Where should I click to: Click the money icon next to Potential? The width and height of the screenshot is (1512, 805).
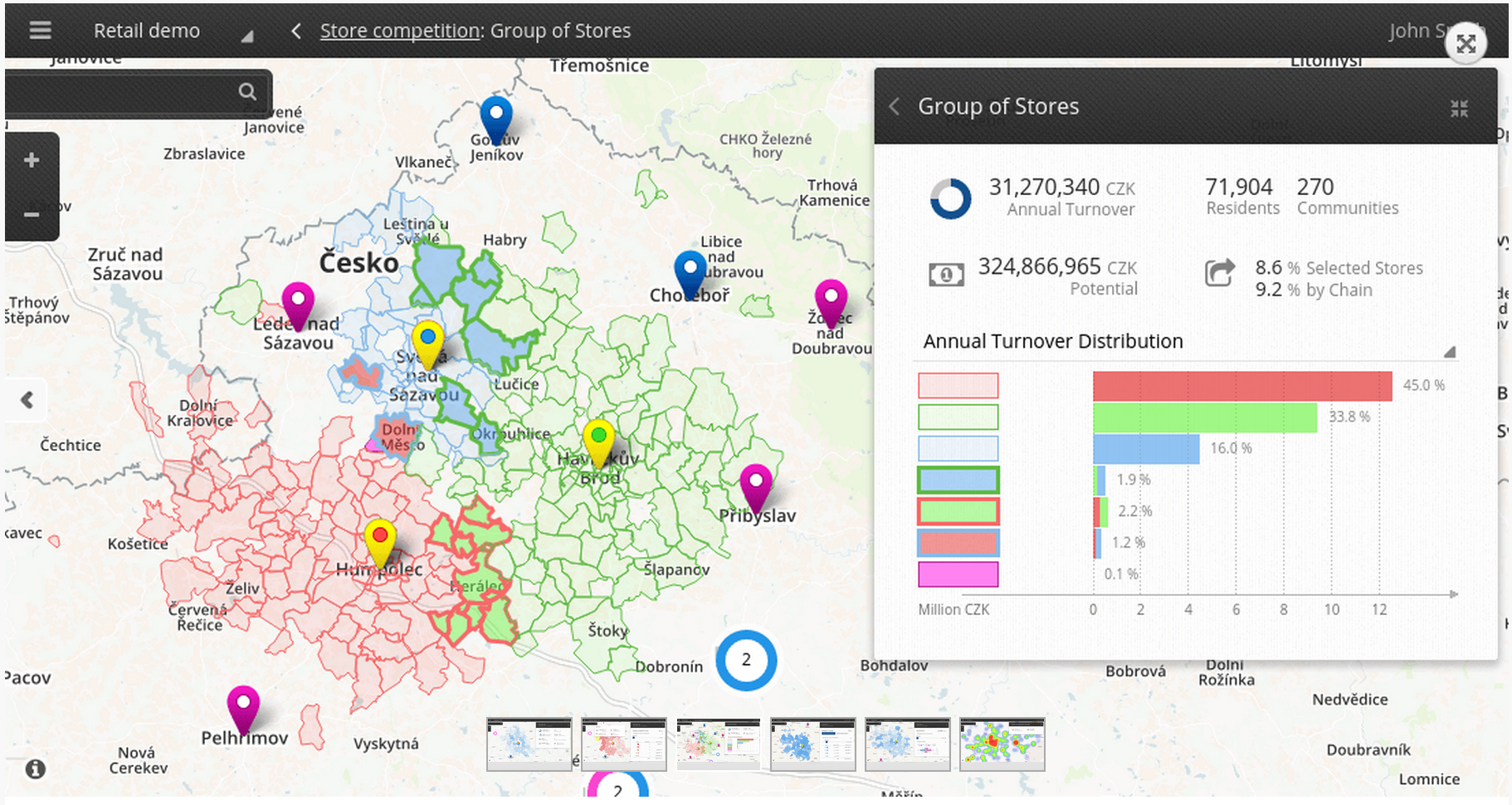(x=946, y=274)
